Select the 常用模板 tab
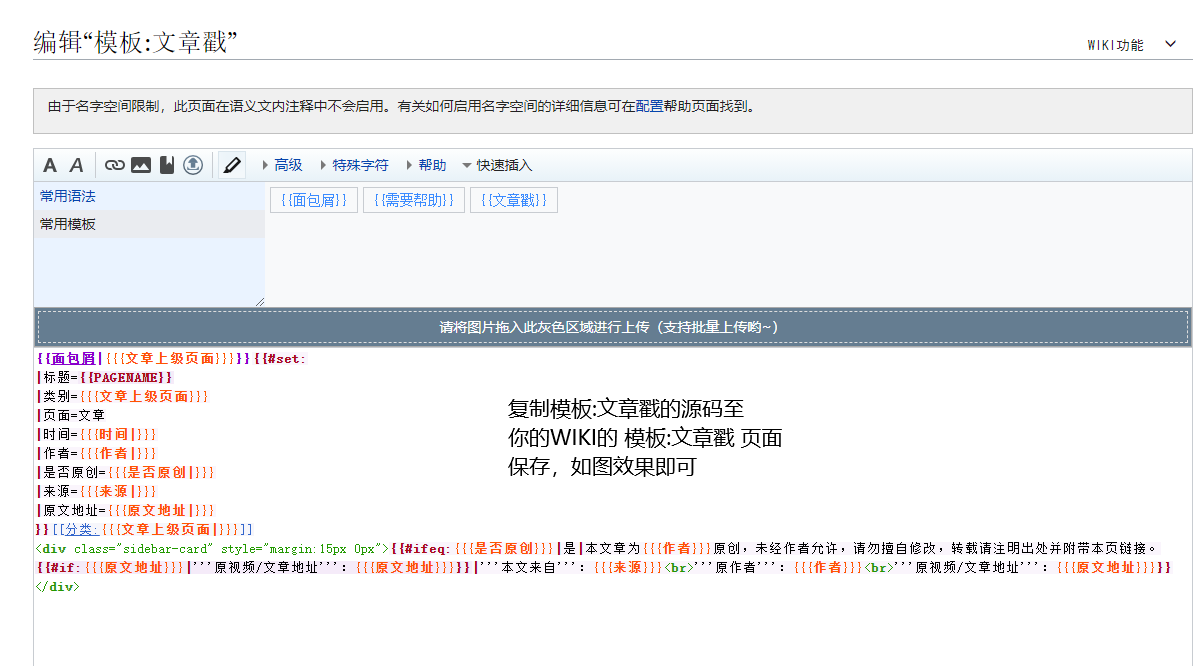Viewport: 1202px width, 666px height. [68, 225]
